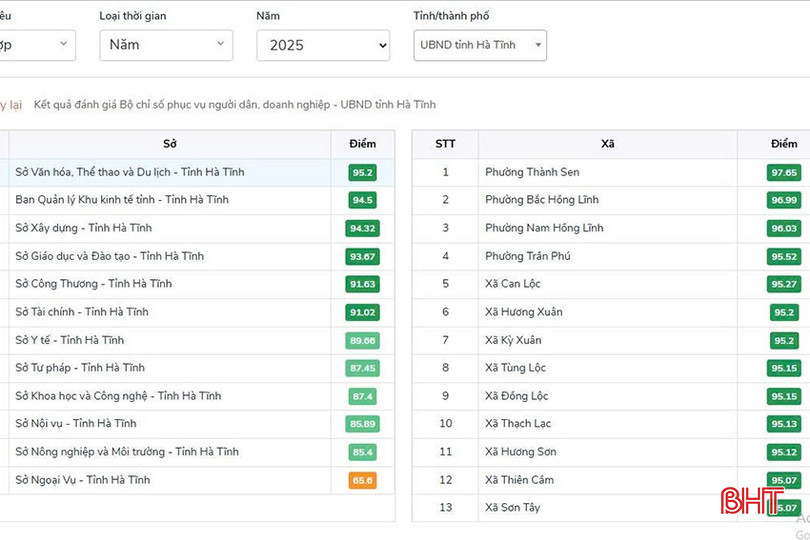Click the orange 65.6 score badge

click(x=362, y=480)
